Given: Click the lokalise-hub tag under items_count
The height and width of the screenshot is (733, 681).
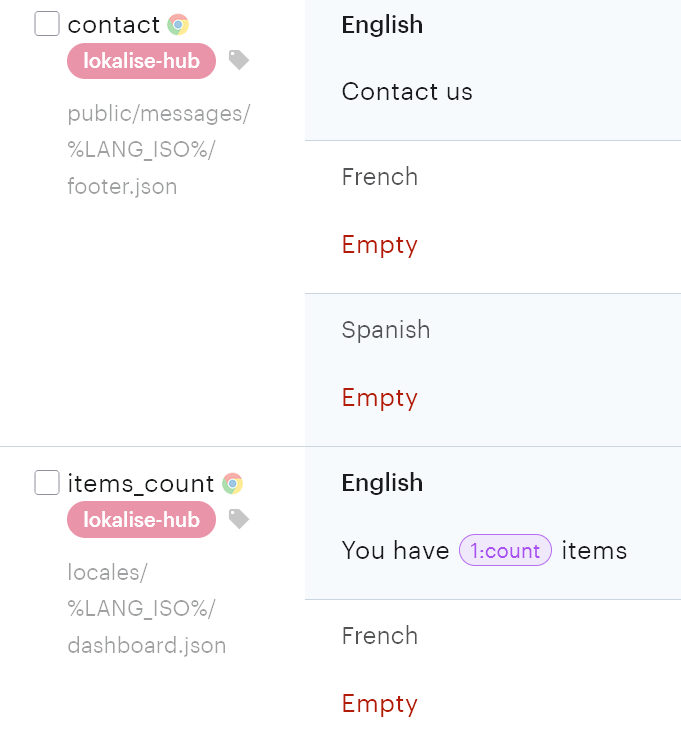Looking at the screenshot, I should pos(141,520).
